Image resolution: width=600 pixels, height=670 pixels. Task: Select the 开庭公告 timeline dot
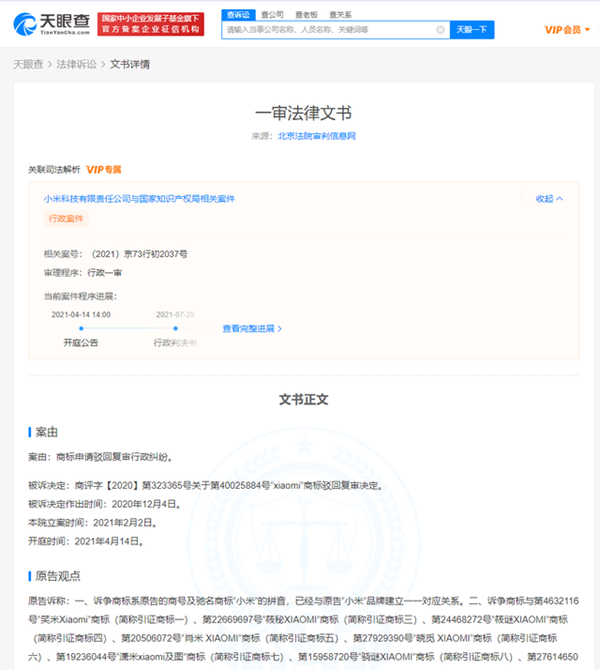(x=81, y=329)
